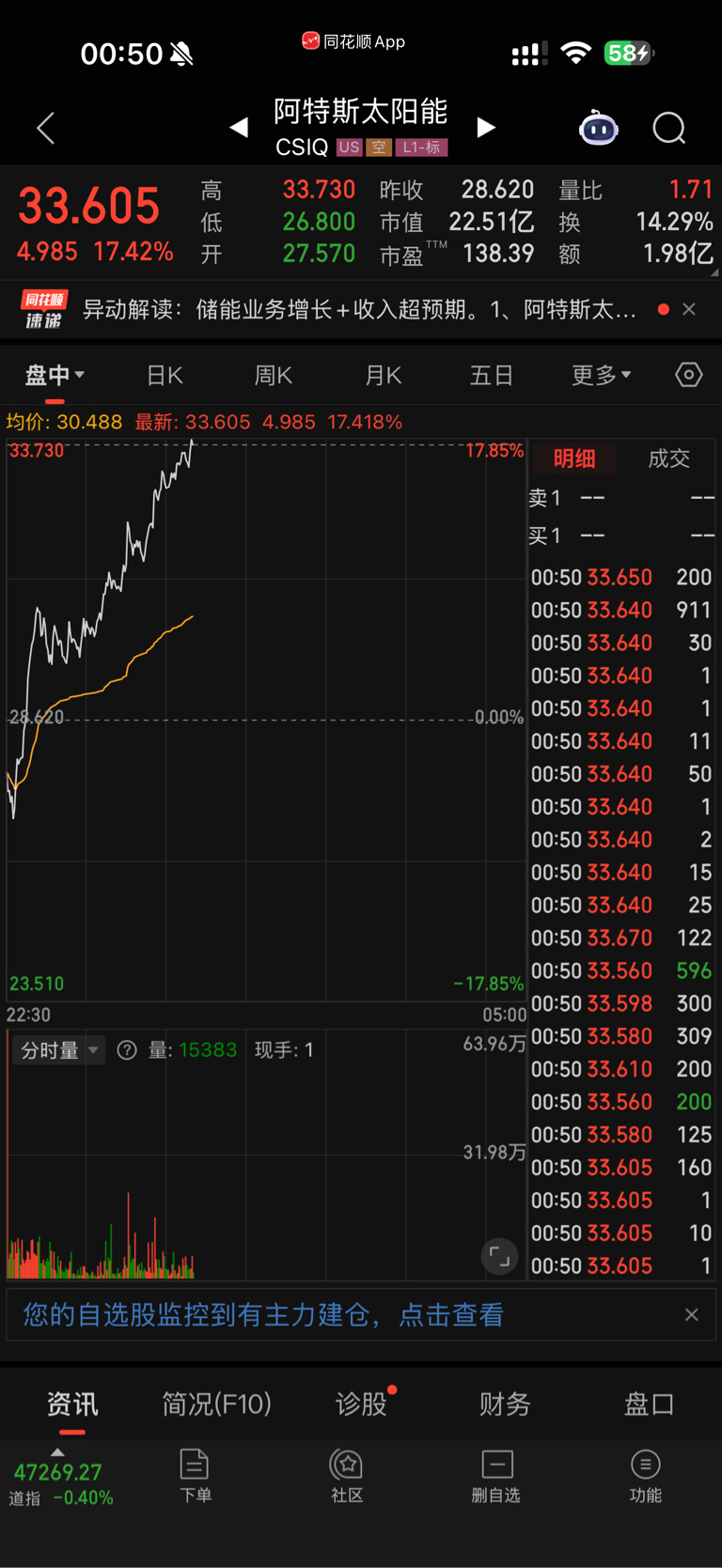Switch to 日K chart tab
Screen dimensions: 722x1568
(x=165, y=376)
